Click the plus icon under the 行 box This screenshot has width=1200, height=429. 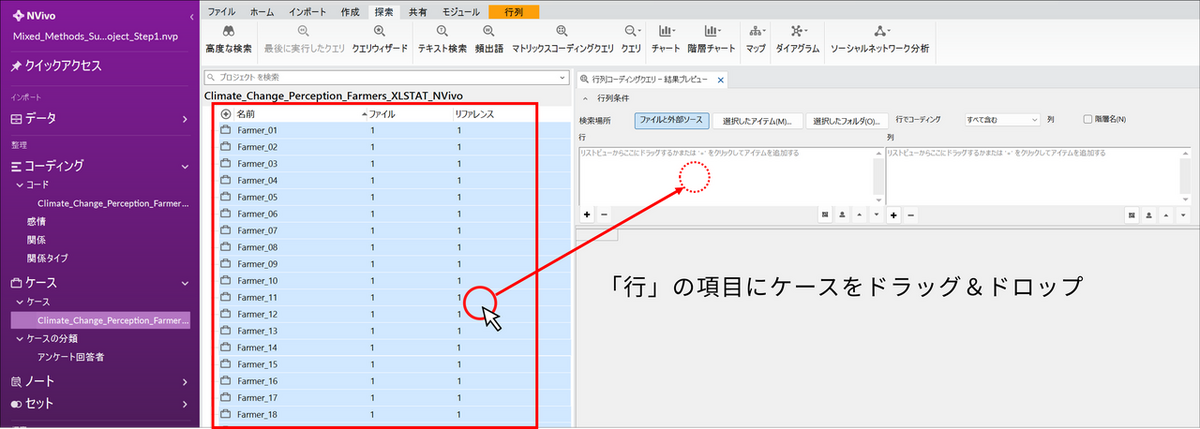click(586, 214)
